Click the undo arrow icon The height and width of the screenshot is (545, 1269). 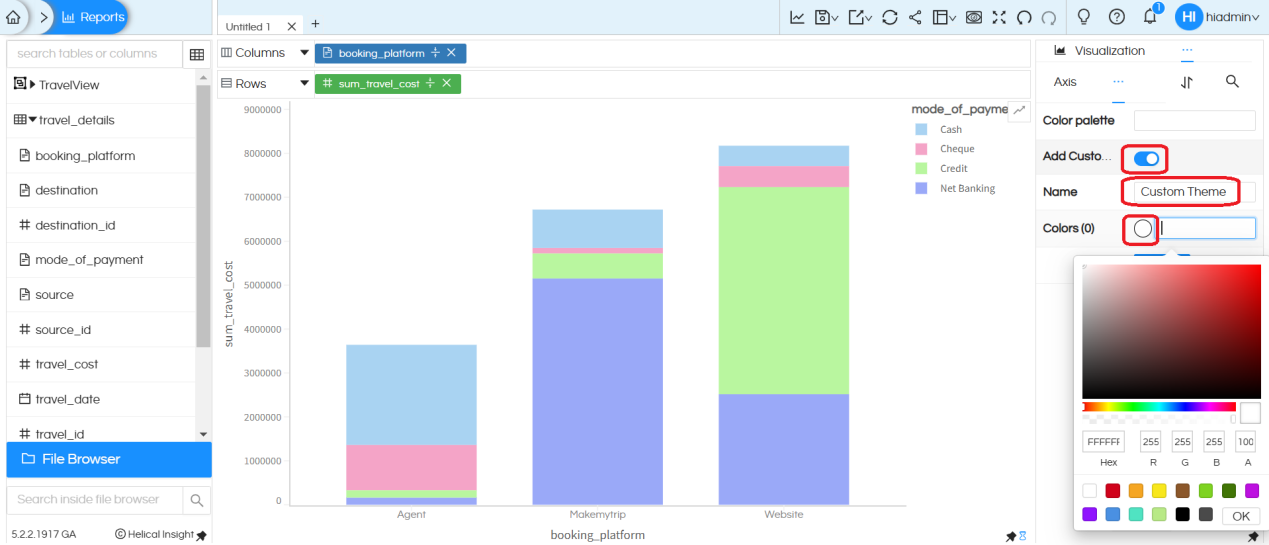click(1024, 17)
